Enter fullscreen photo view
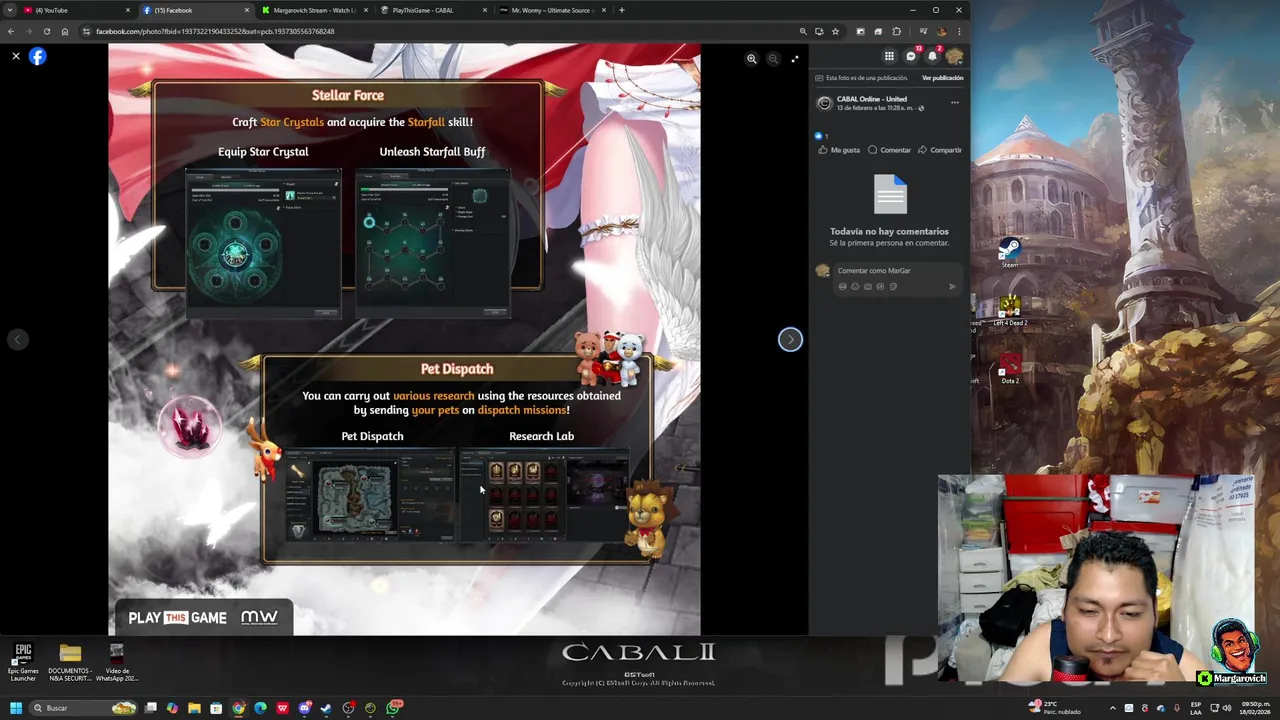This screenshot has height=720, width=1280. tap(795, 59)
